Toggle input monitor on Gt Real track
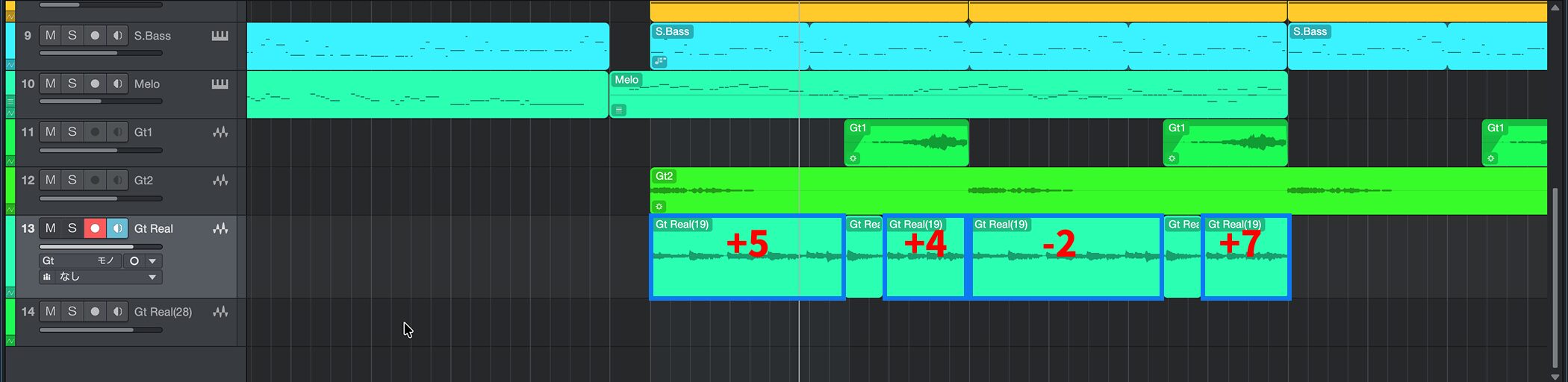This screenshot has height=382, width=1568. point(117,228)
